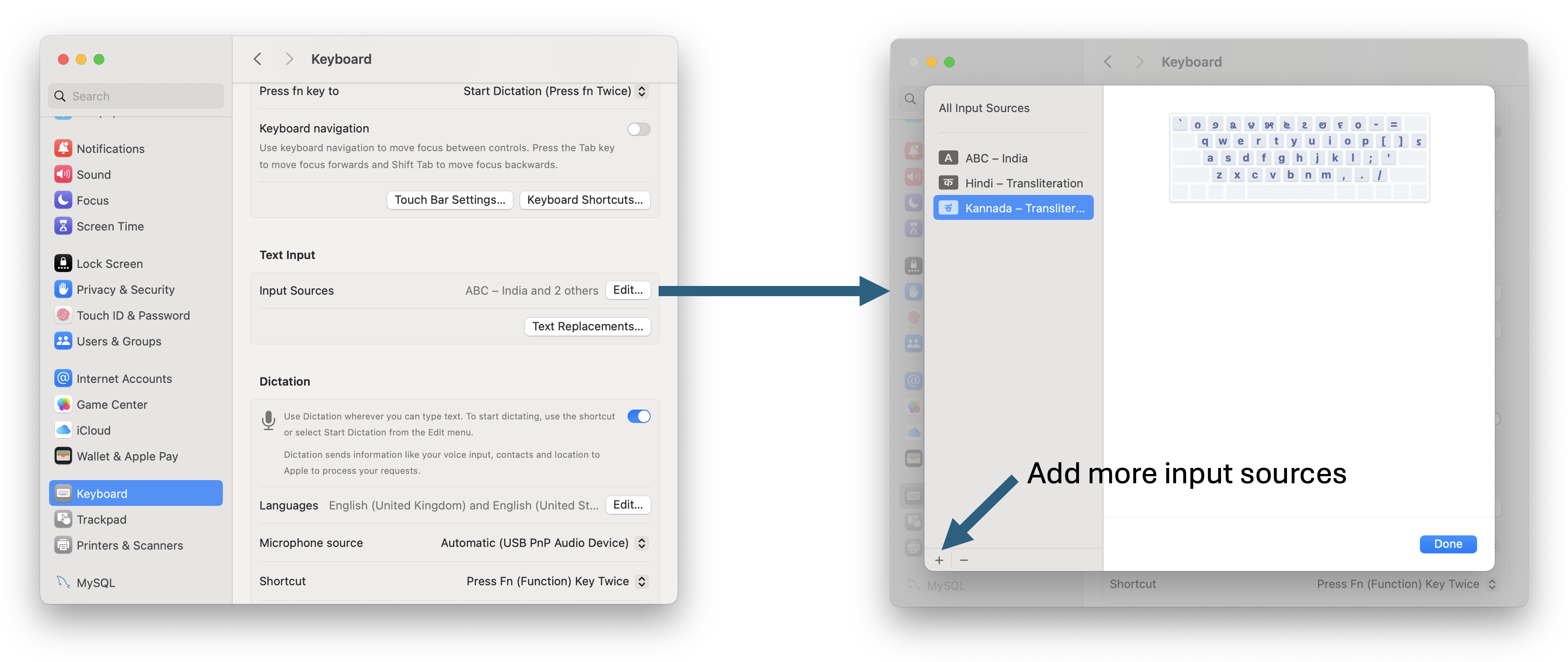
Task: Select Internet Accounts in sidebar
Action: [136, 378]
